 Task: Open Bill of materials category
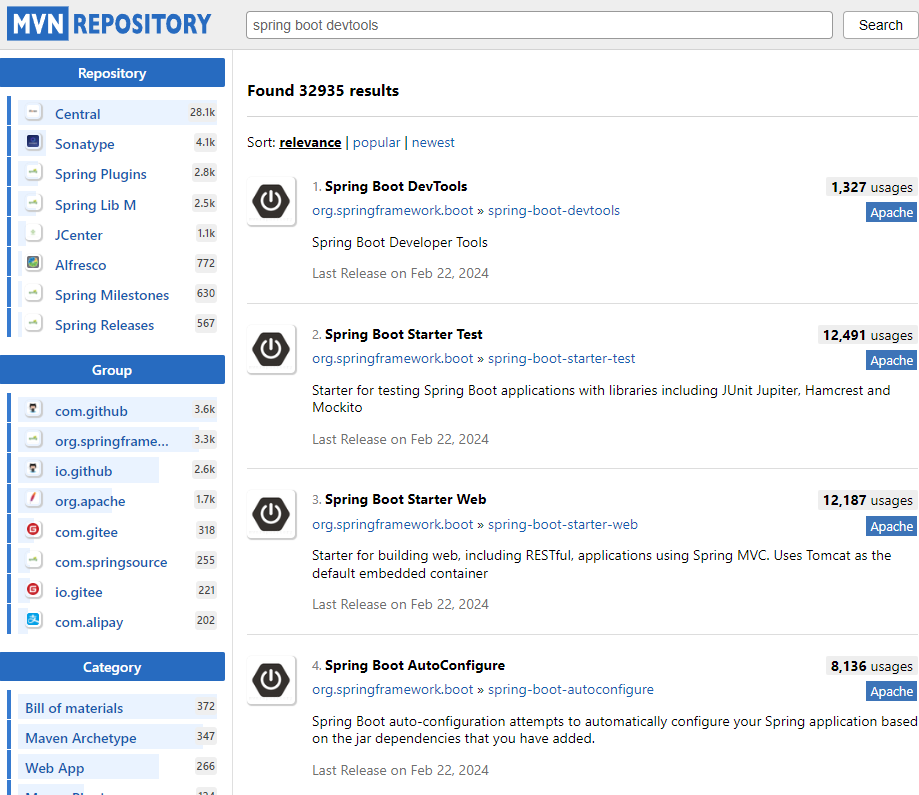point(74,708)
